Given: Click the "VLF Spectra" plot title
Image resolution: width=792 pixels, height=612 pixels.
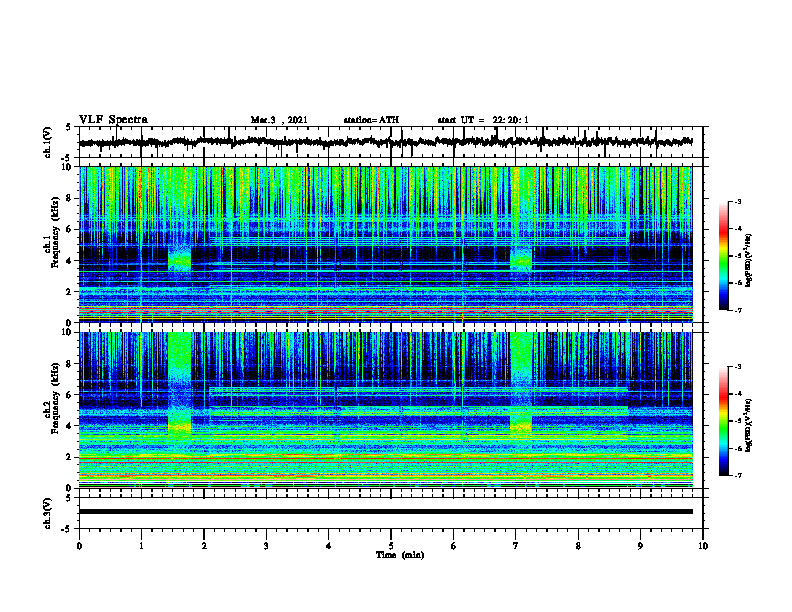Looking at the screenshot, I should coord(113,120).
